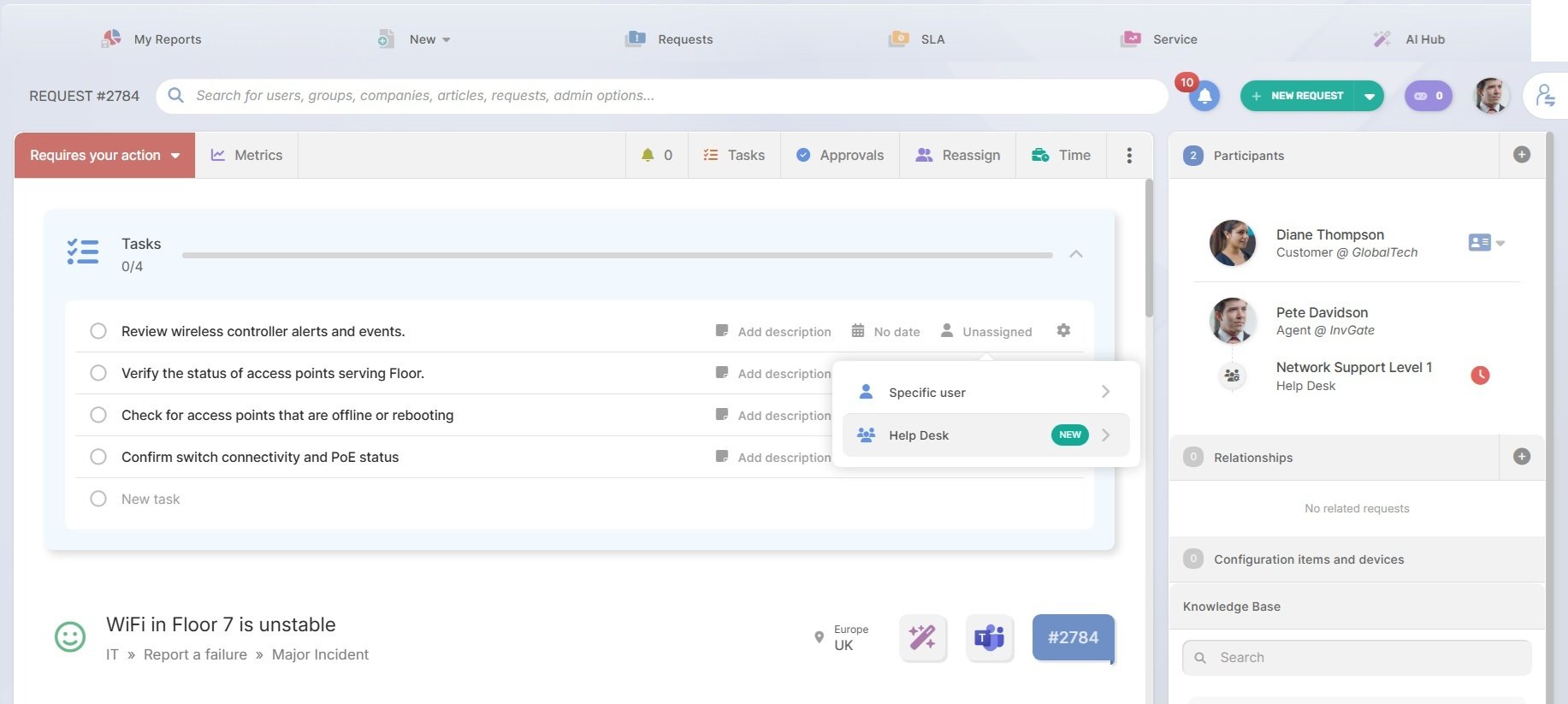This screenshot has width=1568, height=704.
Task: Click the Tasks checklist icon in the panel header
Action: [x=83, y=251]
